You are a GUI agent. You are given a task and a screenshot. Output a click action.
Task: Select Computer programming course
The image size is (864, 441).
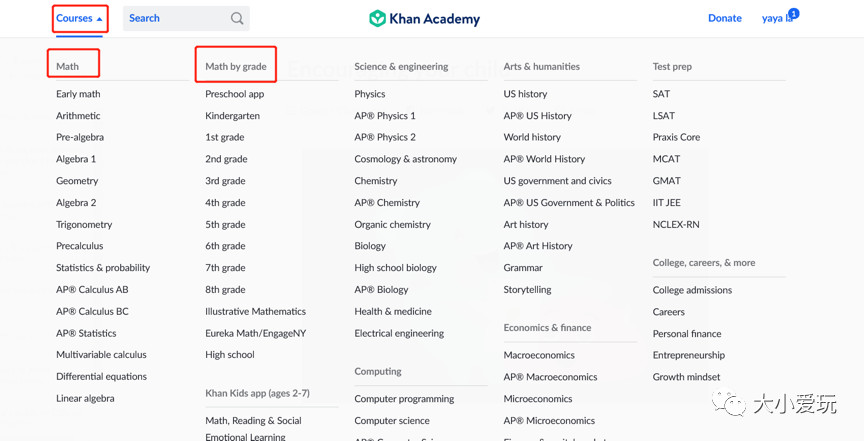point(405,399)
